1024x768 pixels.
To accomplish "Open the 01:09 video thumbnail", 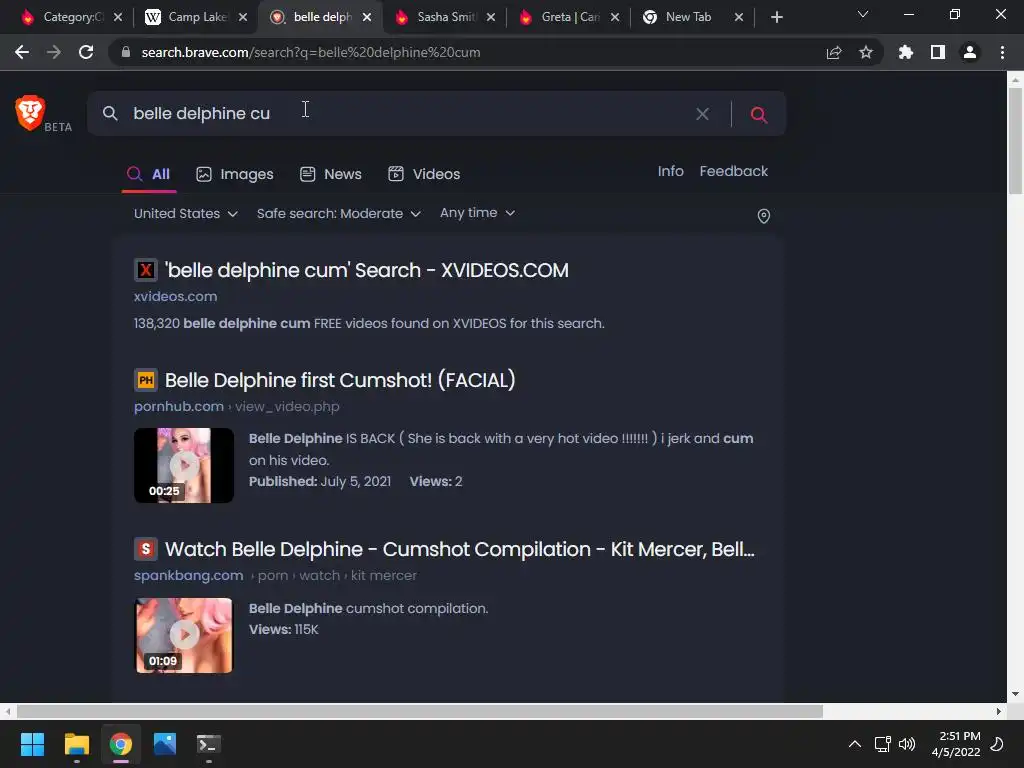I will click(184, 635).
